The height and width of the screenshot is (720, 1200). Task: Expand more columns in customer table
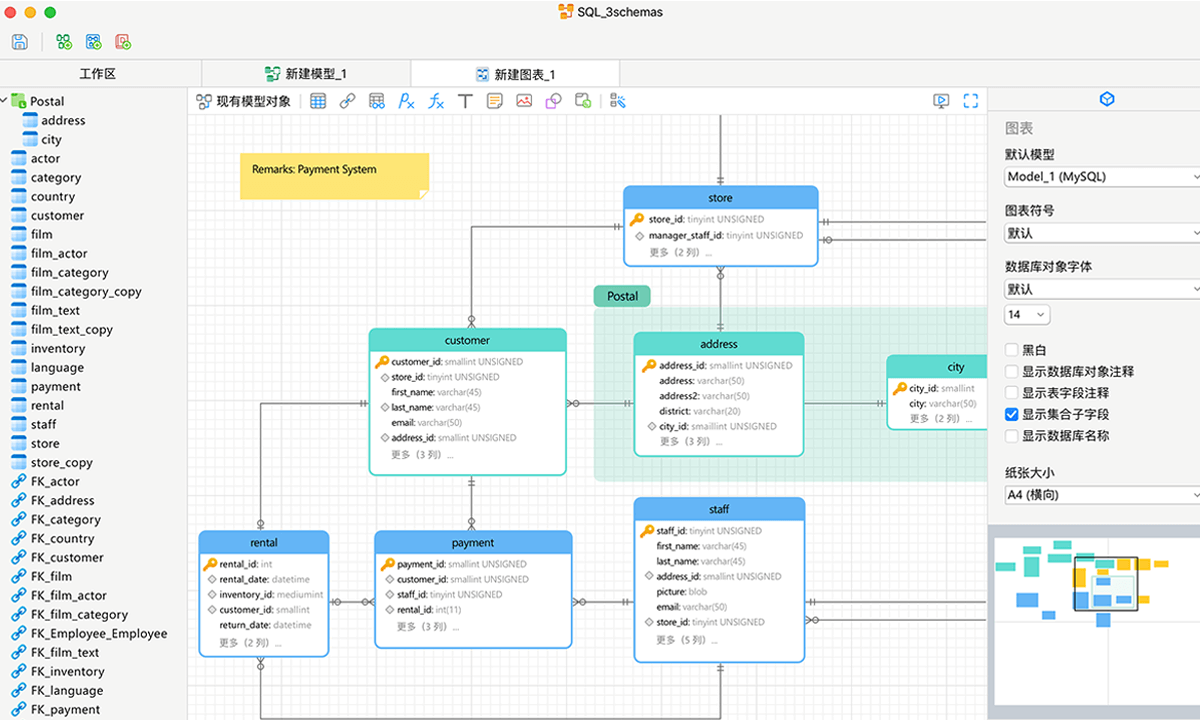[x=422, y=454]
